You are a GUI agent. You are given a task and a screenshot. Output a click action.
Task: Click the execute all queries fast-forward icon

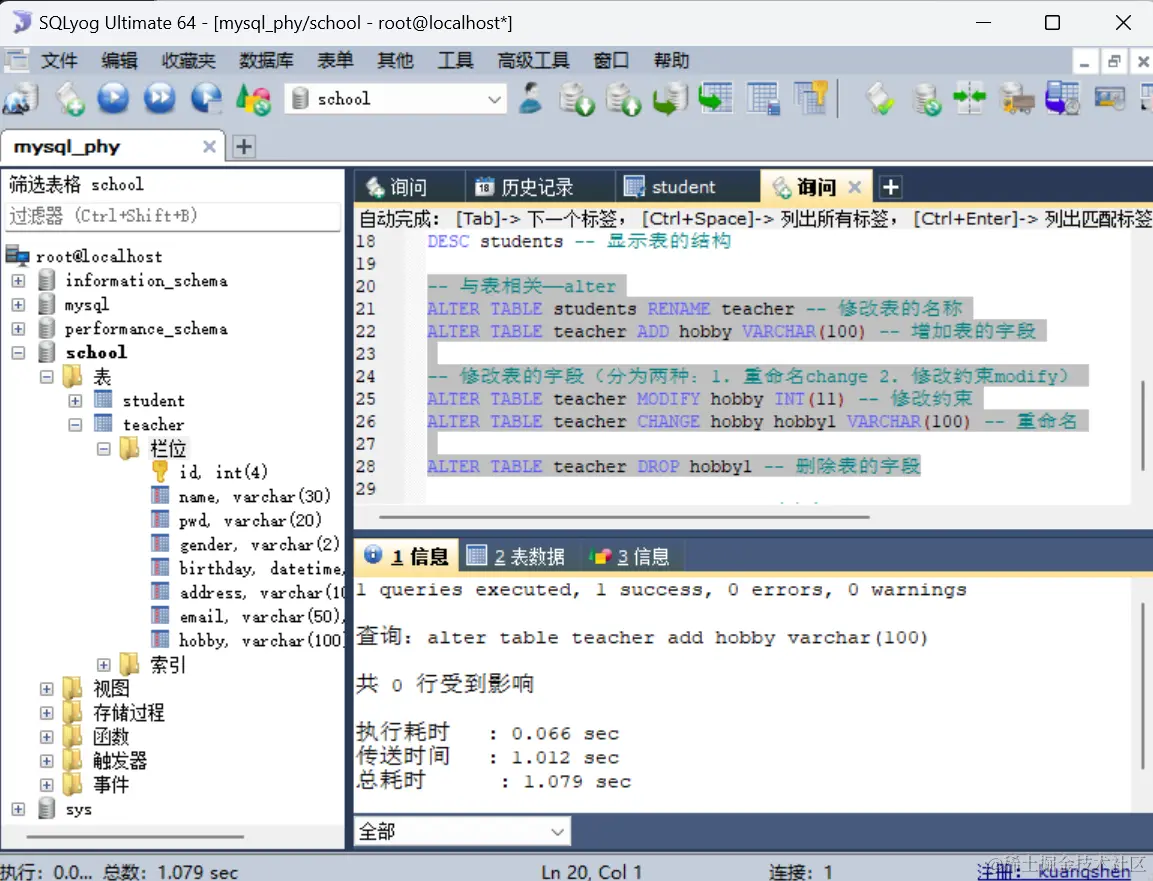tap(160, 99)
